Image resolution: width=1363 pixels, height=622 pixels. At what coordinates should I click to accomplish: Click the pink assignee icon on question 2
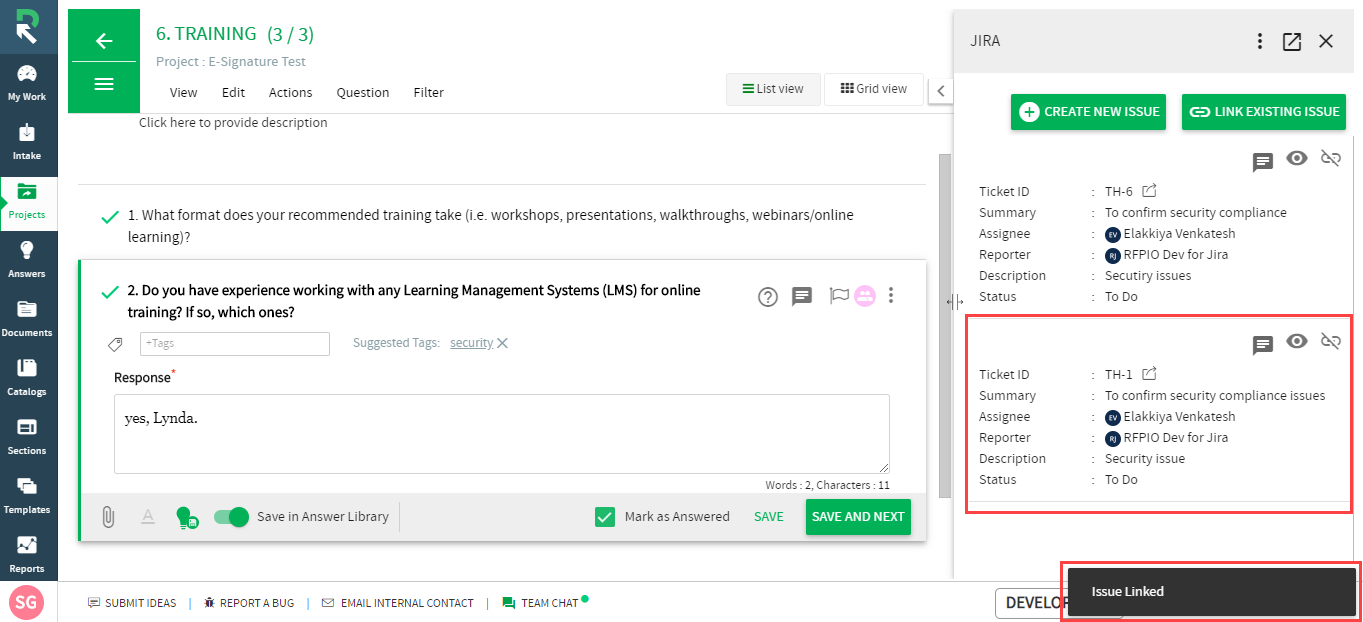pos(865,296)
